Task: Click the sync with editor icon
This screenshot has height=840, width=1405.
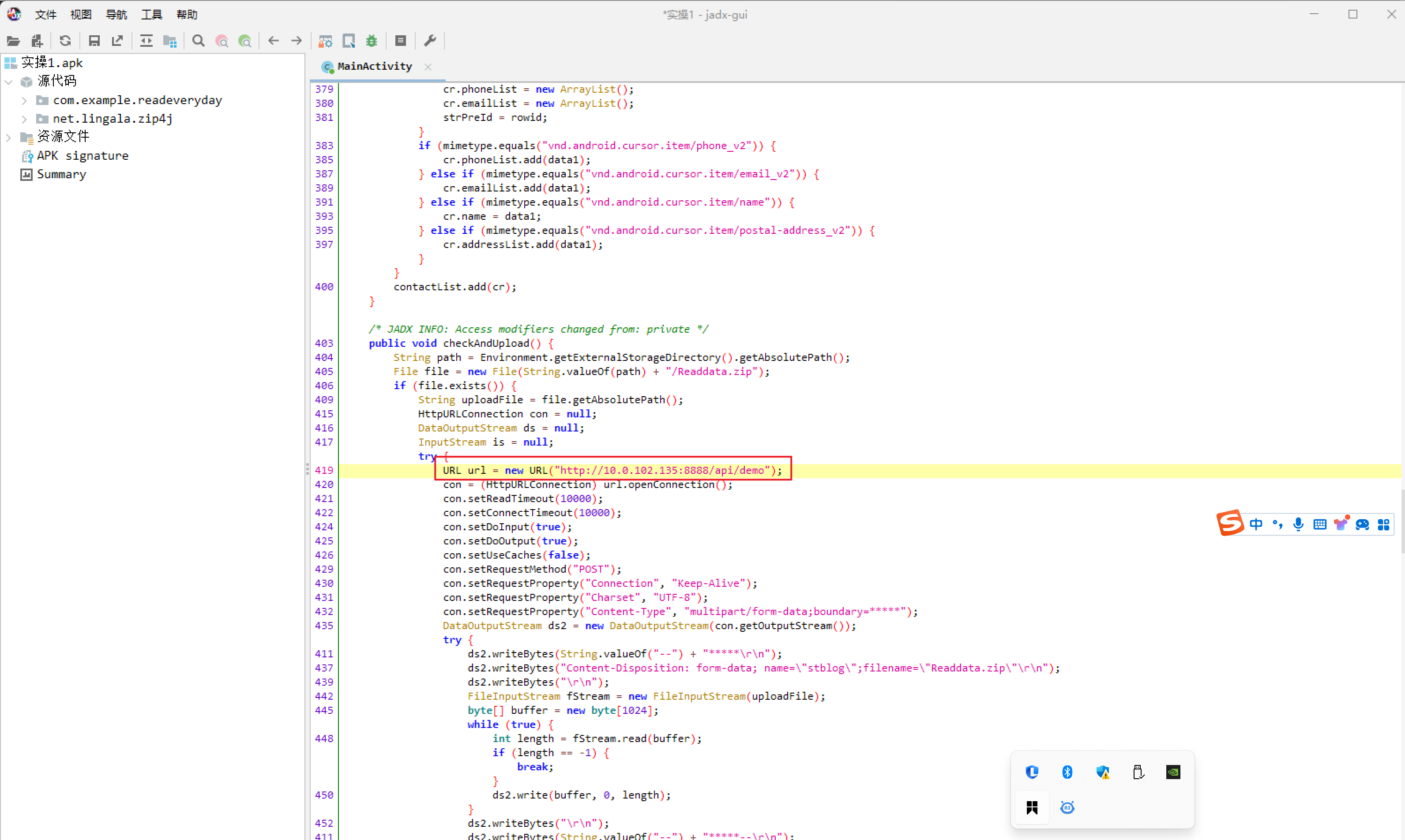Action: [146, 41]
